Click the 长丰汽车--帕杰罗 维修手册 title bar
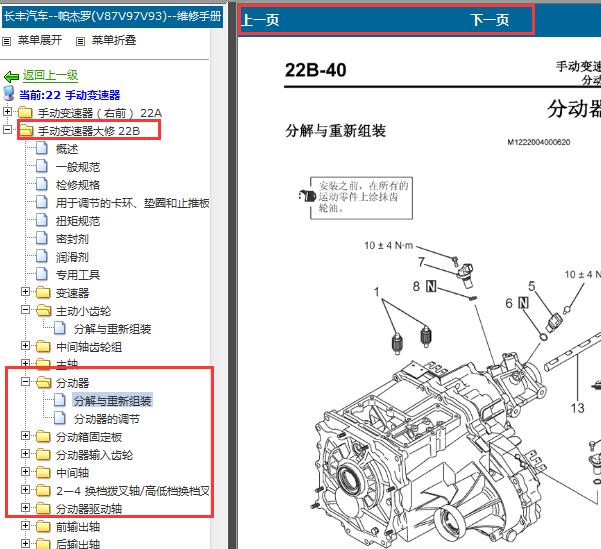601x549 pixels. pyautogui.click(x=113, y=16)
